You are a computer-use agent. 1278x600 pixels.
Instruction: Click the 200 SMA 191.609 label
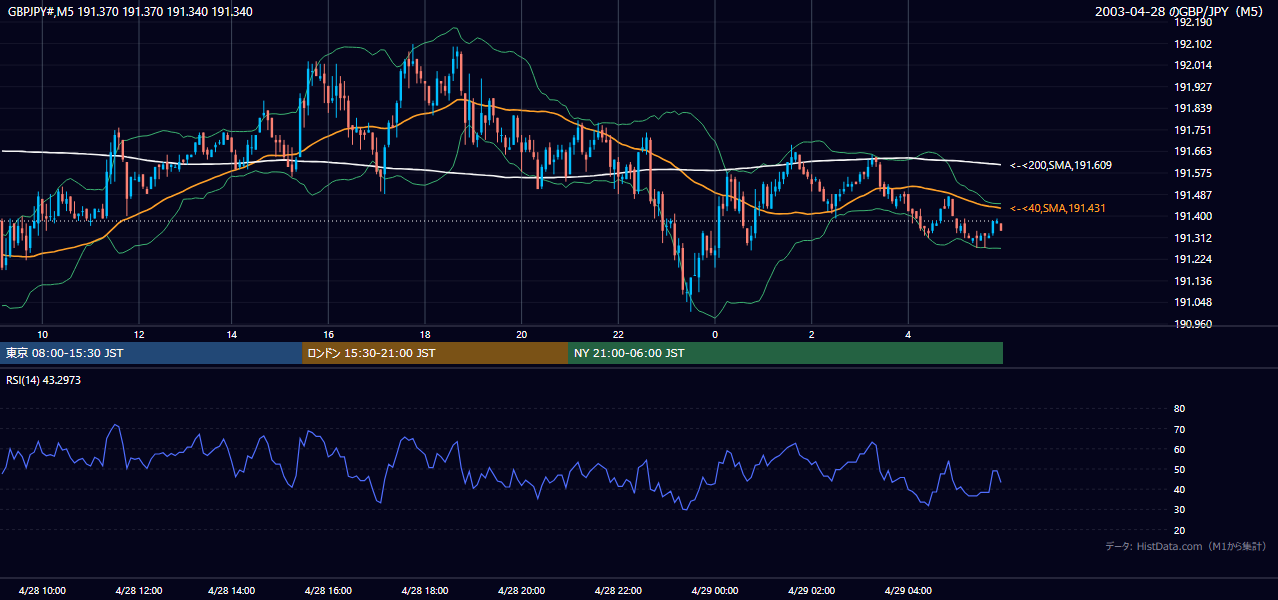click(x=1061, y=165)
